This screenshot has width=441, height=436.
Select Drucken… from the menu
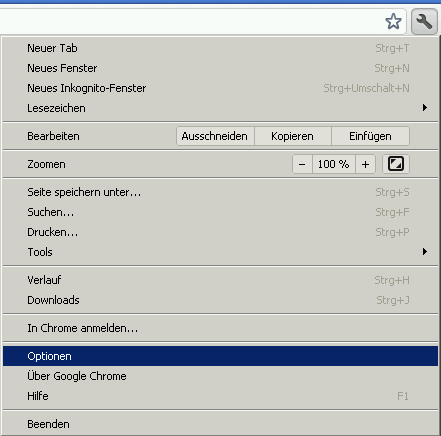220,232
